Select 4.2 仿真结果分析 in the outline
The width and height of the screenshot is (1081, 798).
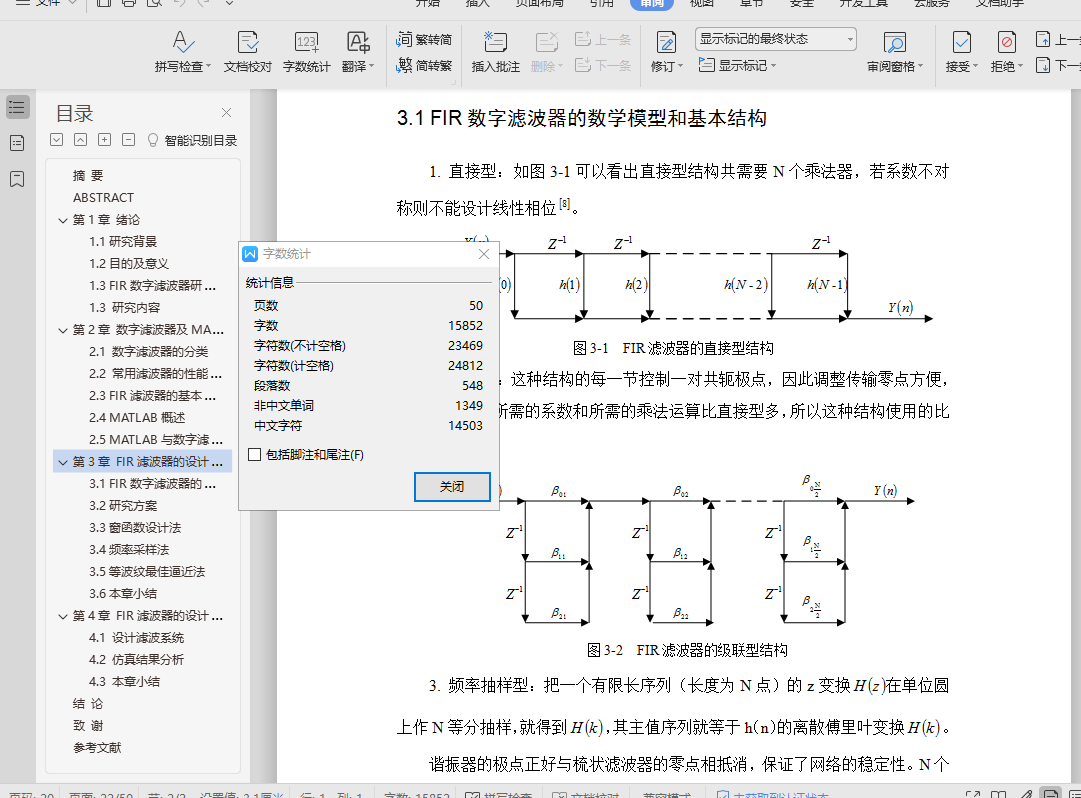click(x=136, y=659)
